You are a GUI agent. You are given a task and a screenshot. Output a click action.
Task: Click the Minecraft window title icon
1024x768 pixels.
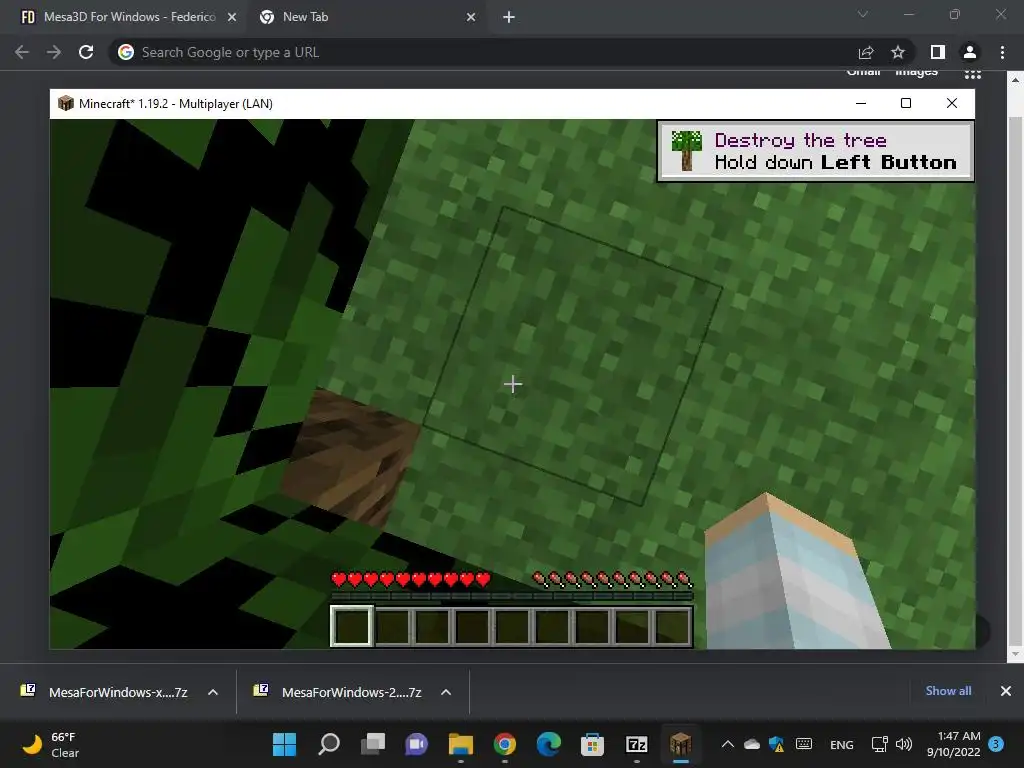tap(65, 103)
